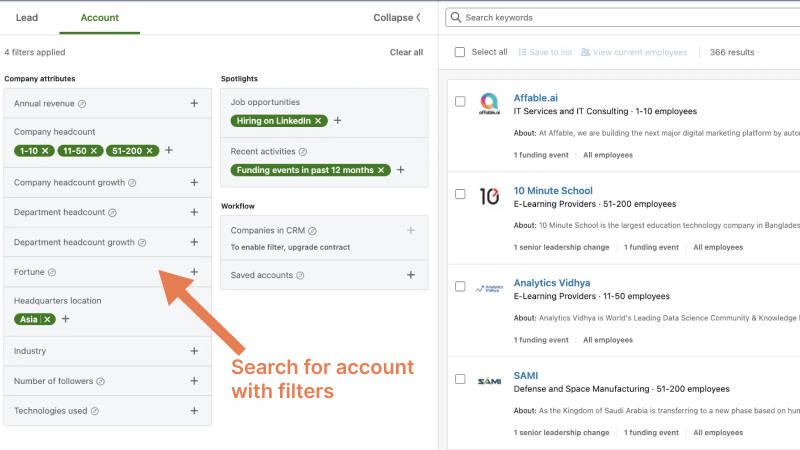The height and width of the screenshot is (450, 800).
Task: Click the 366 results count
Action: [x=732, y=52]
